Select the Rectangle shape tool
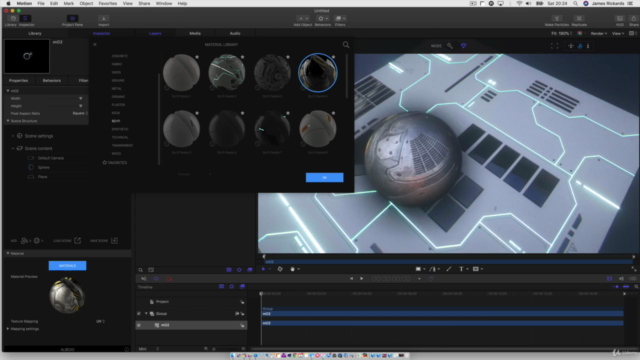The image size is (640, 360). 418,269
